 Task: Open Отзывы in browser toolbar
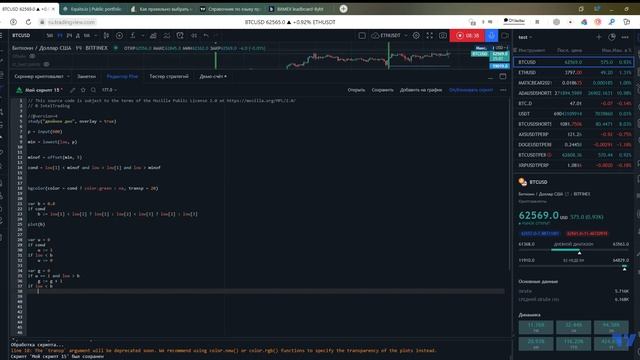click(x=514, y=20)
